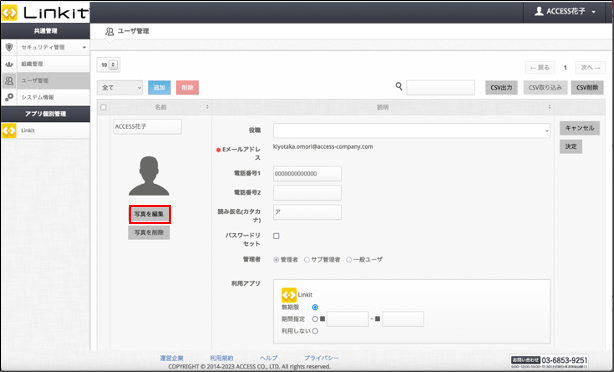Viewport: 614px width, 372px height.
Task: Click the 読み仮名 input field
Action: 307,212
